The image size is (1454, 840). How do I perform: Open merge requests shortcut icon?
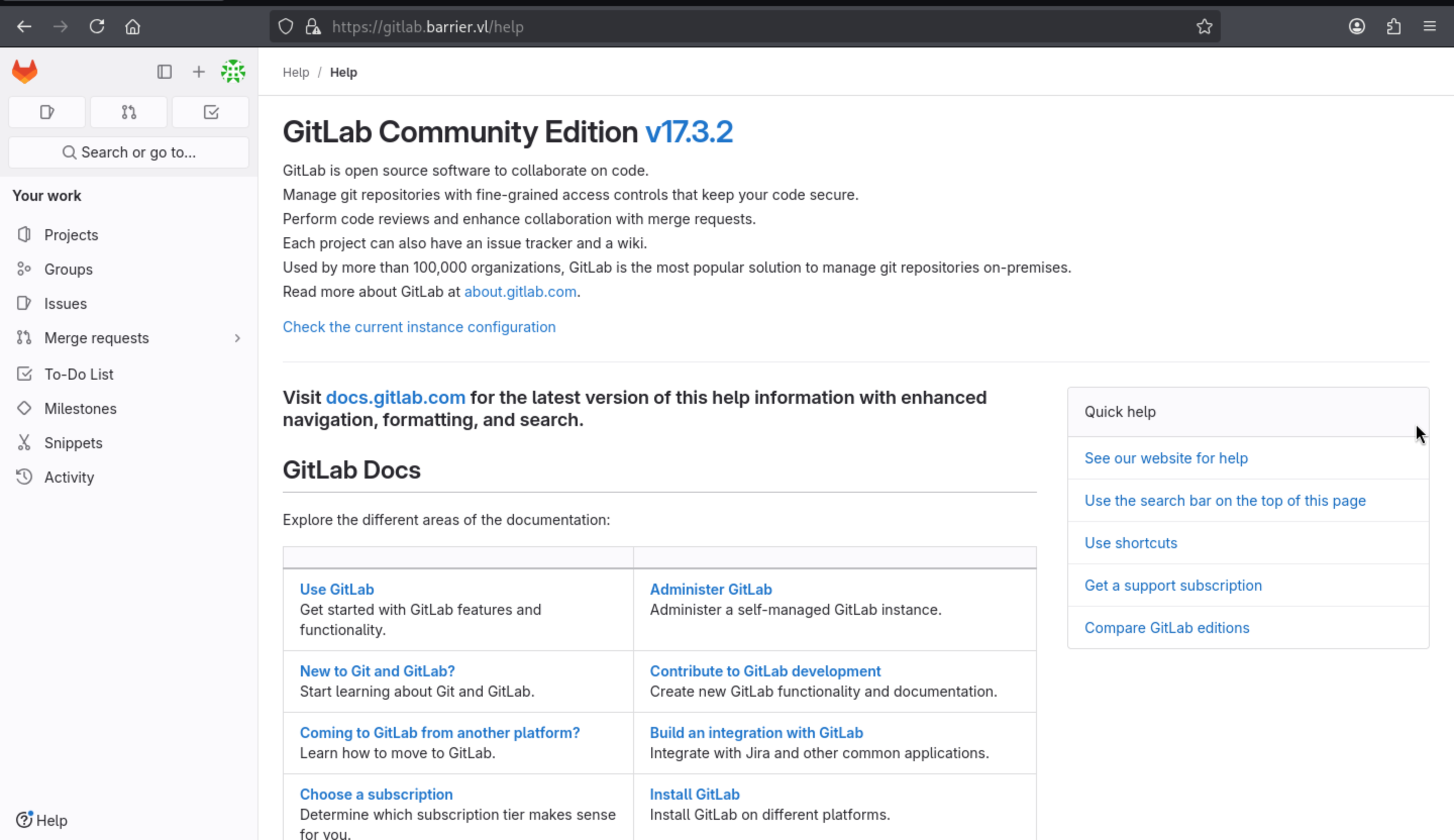point(129,112)
